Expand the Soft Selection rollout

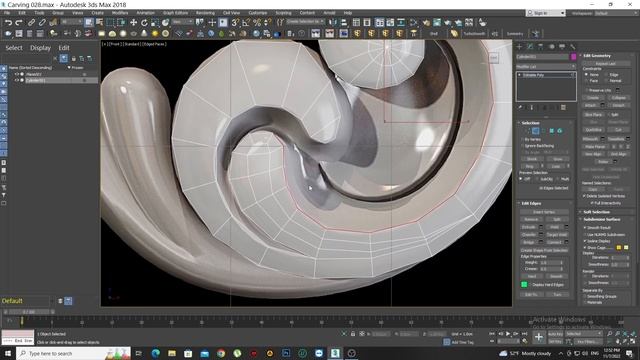596,212
